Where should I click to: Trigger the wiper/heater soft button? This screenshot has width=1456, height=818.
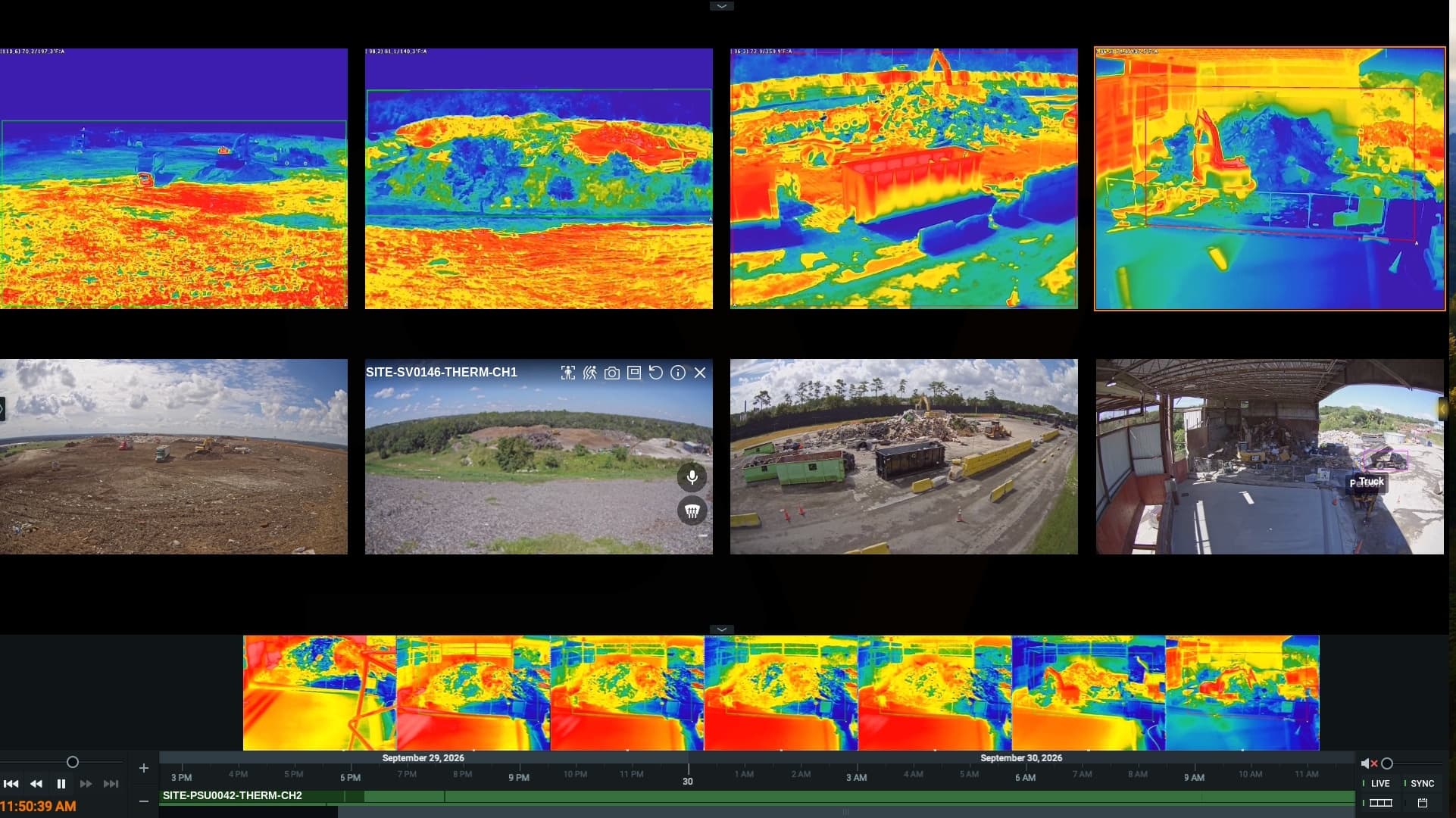point(692,510)
